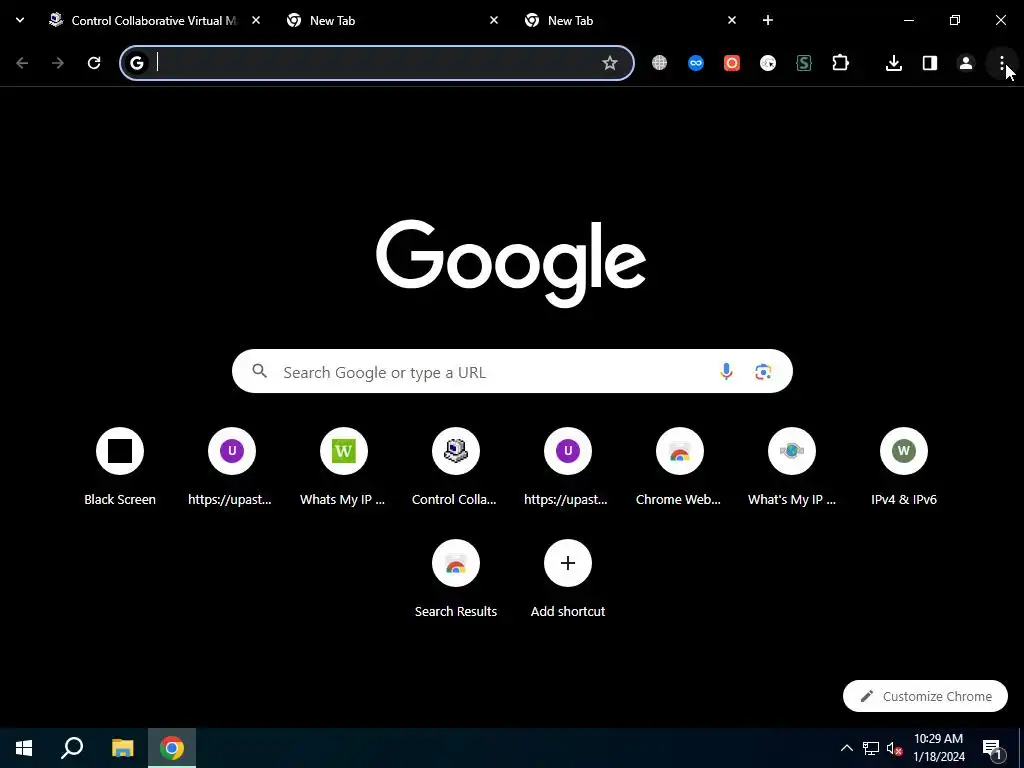This screenshot has width=1024, height=768.
Task: Minimize the Chrome window
Action: (x=908, y=20)
